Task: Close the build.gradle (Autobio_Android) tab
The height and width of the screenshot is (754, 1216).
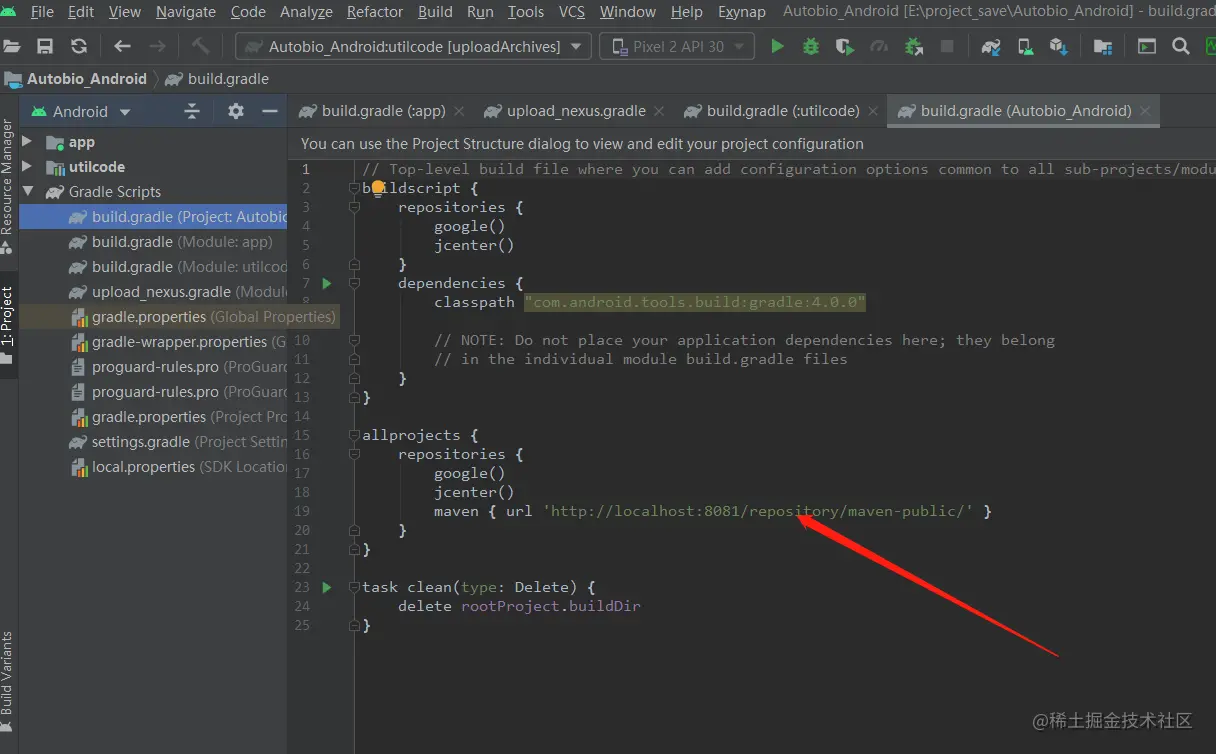Action: [x=1145, y=111]
